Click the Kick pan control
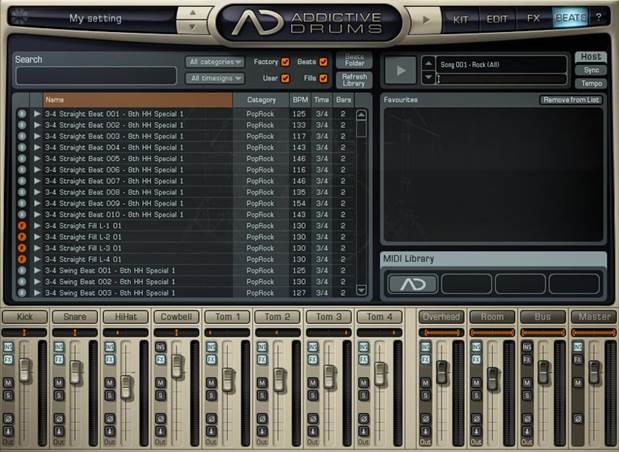The width and height of the screenshot is (619, 452). click(24, 333)
